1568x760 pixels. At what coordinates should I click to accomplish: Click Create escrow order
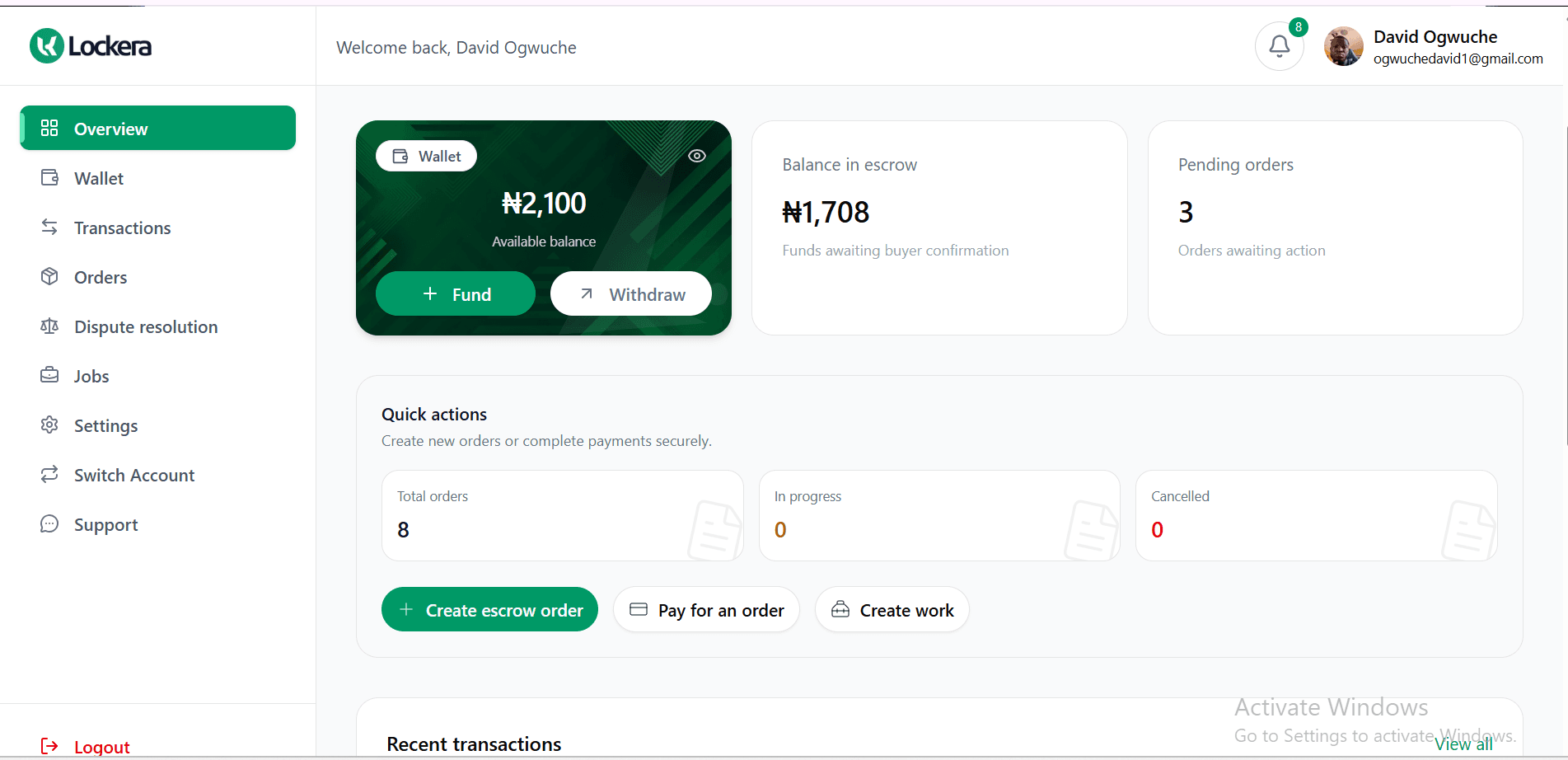coord(489,609)
